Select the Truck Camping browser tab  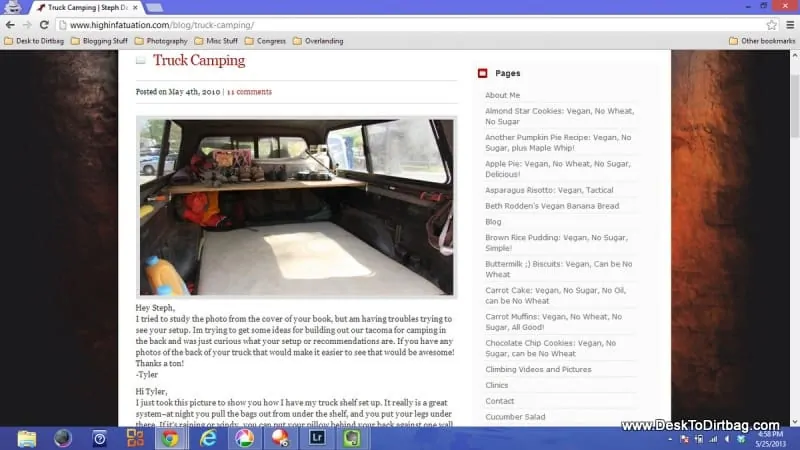pyautogui.click(x=87, y=8)
